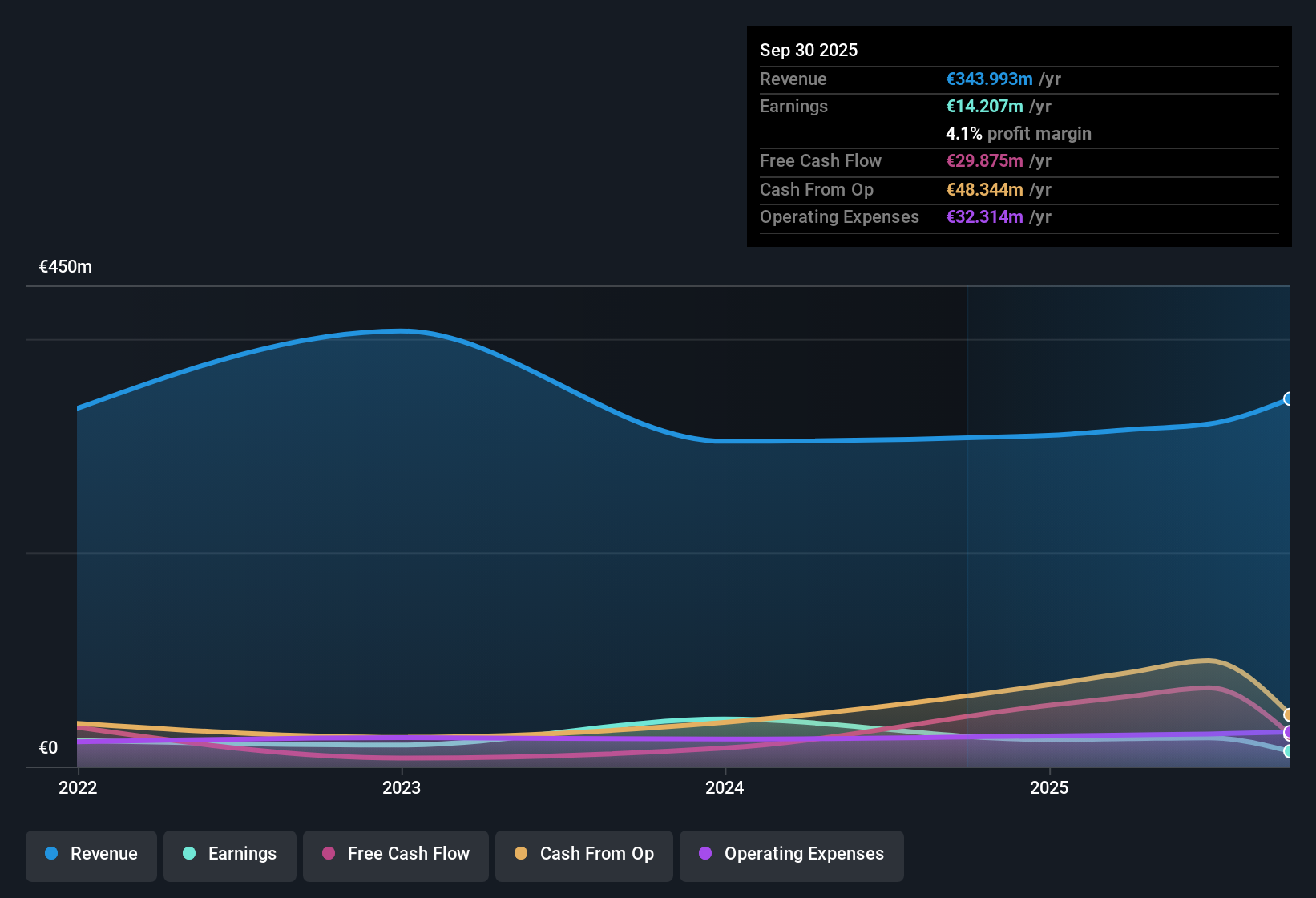Expand details for the 4.1% profit margin
This screenshot has width=1316, height=898.
coord(1019,133)
